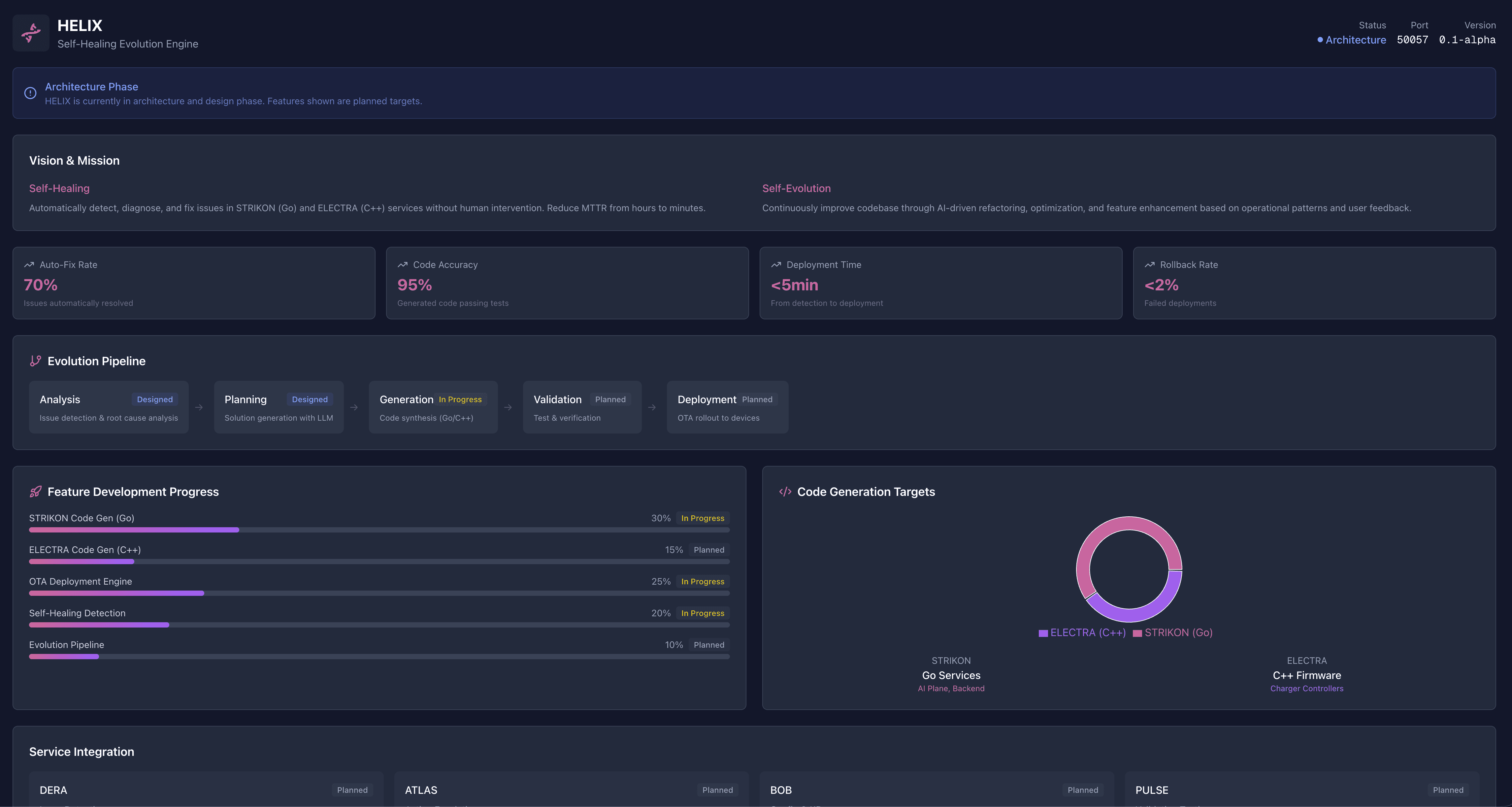Select the Code Accuracy metric card
1512x807 pixels.
coord(566,283)
